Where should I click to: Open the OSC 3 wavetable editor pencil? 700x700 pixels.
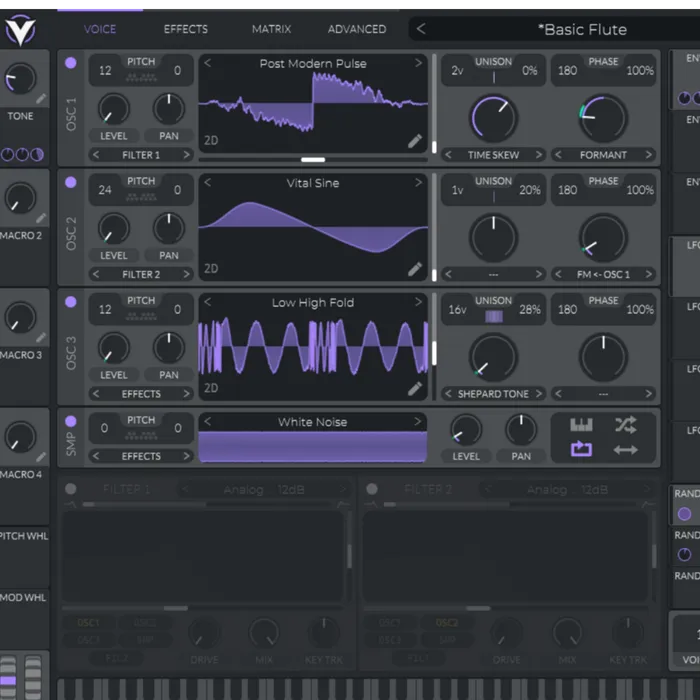[415, 388]
